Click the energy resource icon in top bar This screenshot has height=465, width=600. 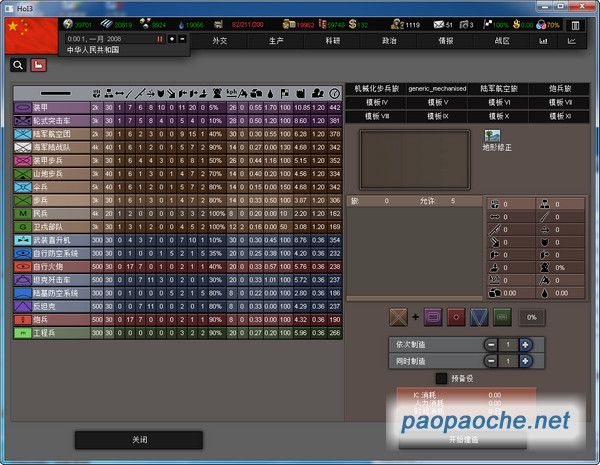(x=68, y=24)
